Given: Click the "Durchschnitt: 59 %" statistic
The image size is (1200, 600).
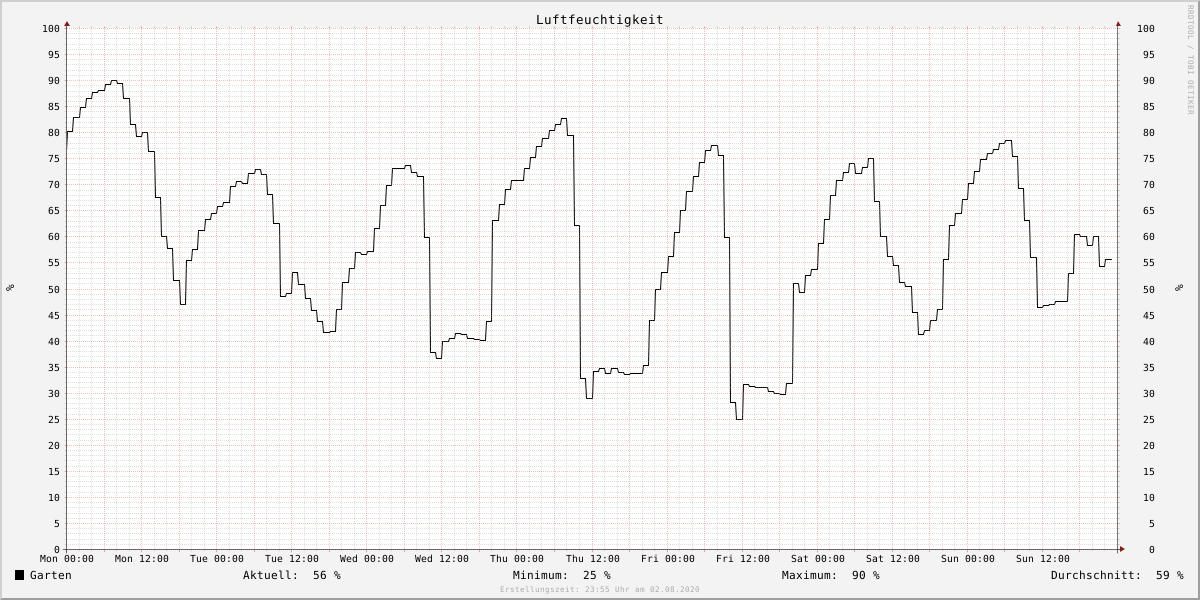Looking at the screenshot, I should 1117,575.
